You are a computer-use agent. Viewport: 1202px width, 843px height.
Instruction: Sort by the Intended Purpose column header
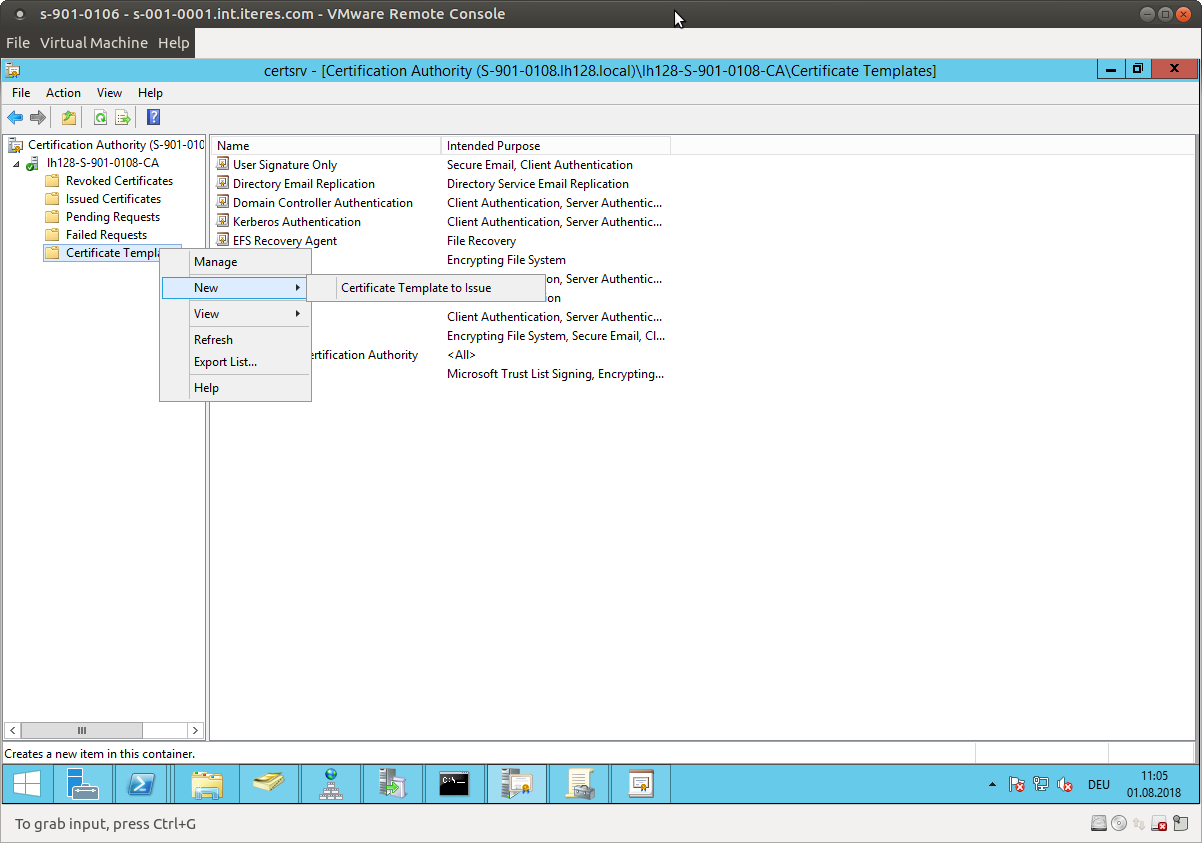pyautogui.click(x=555, y=146)
